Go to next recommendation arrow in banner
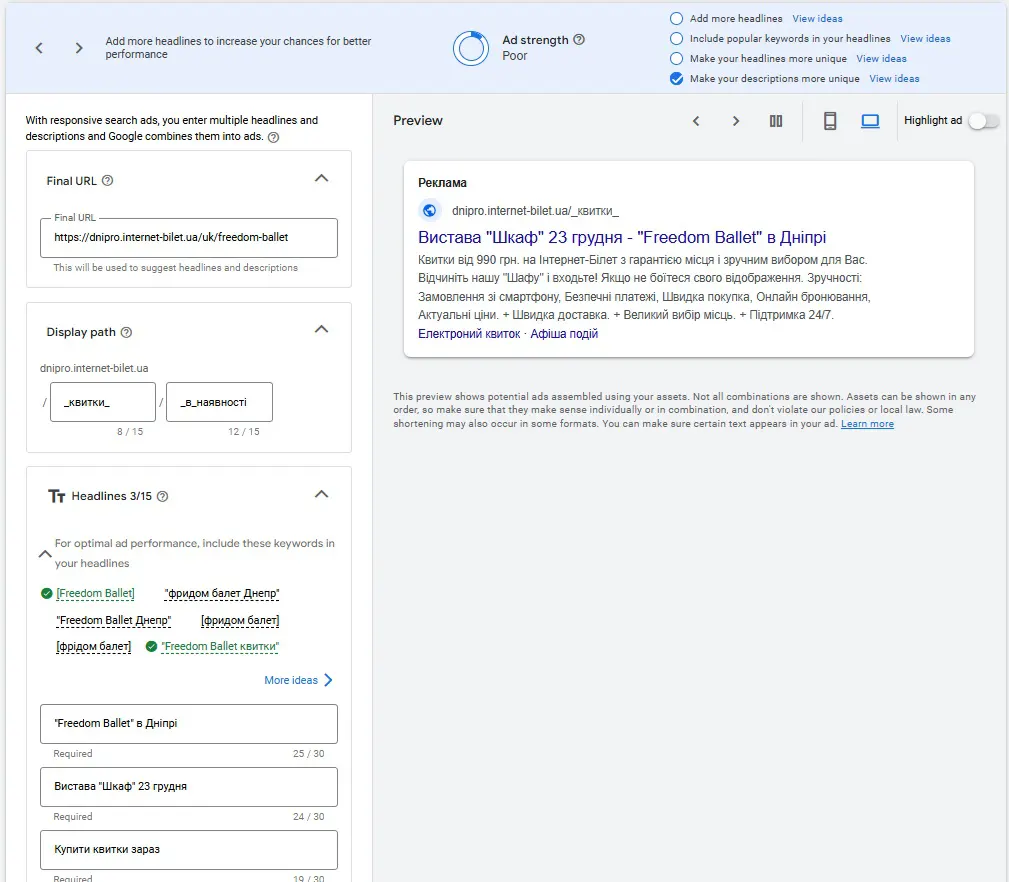 point(79,48)
